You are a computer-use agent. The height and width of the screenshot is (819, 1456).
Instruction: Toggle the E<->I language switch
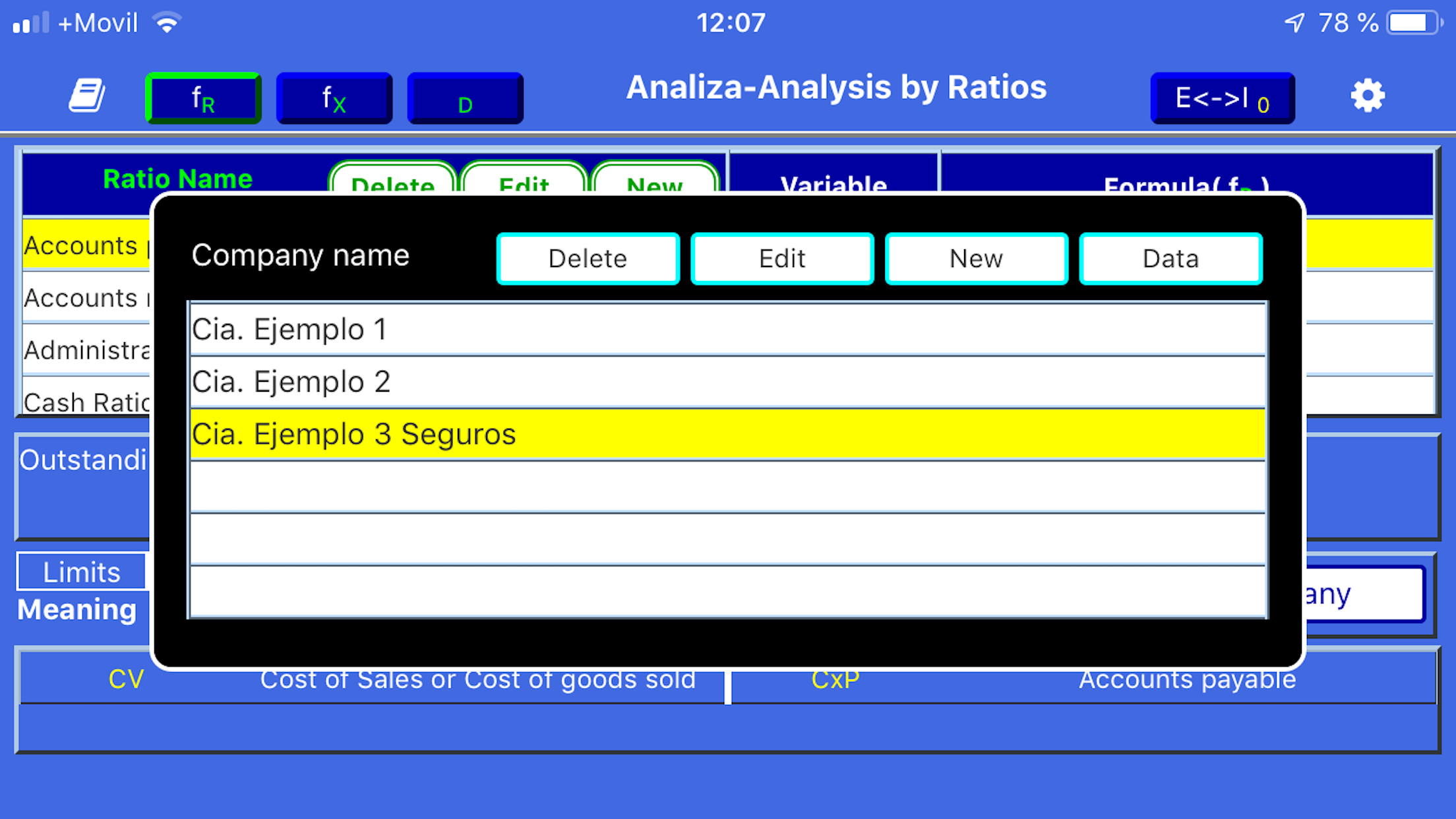click(x=1223, y=98)
